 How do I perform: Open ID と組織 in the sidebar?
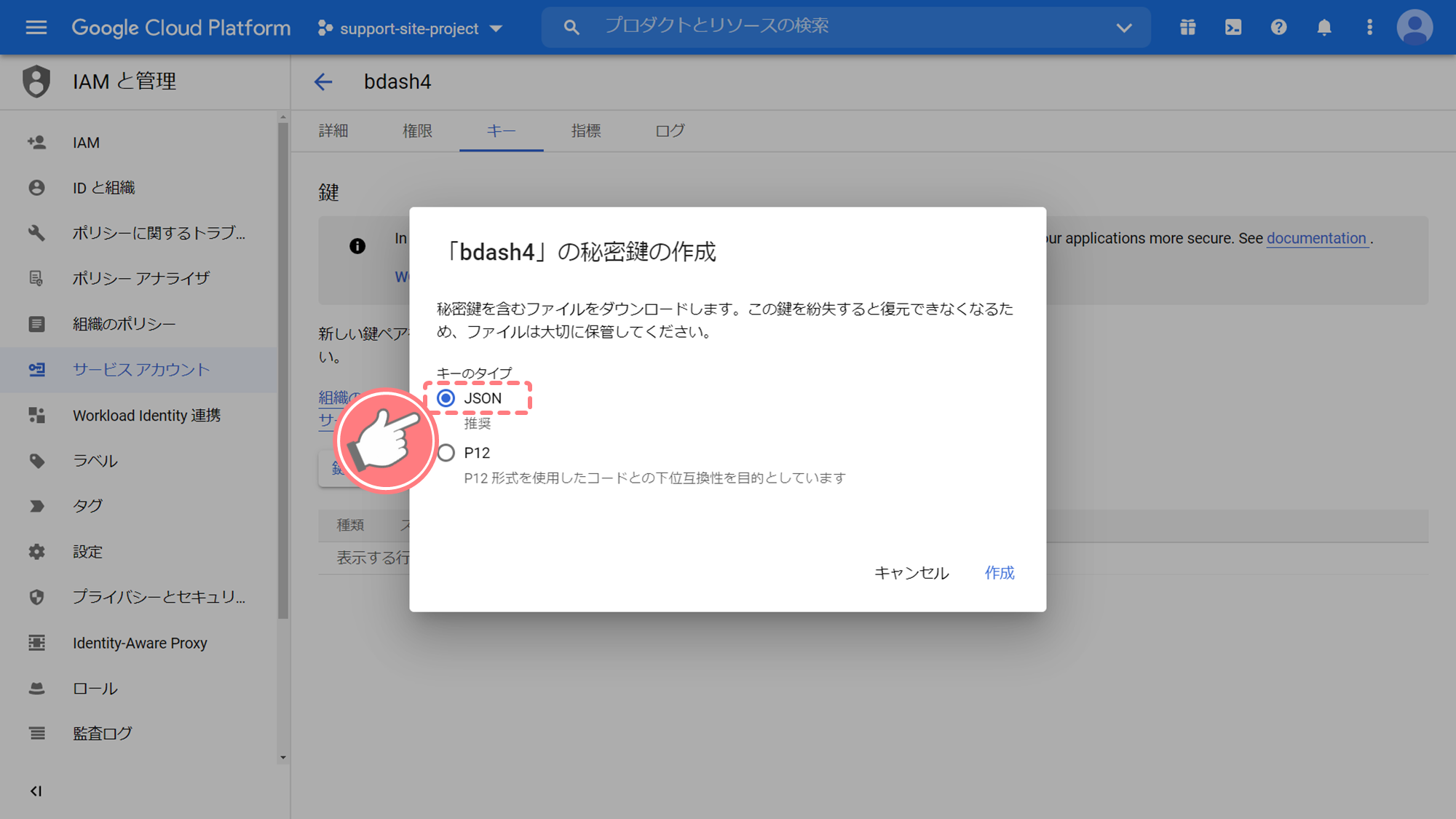[x=138, y=188]
